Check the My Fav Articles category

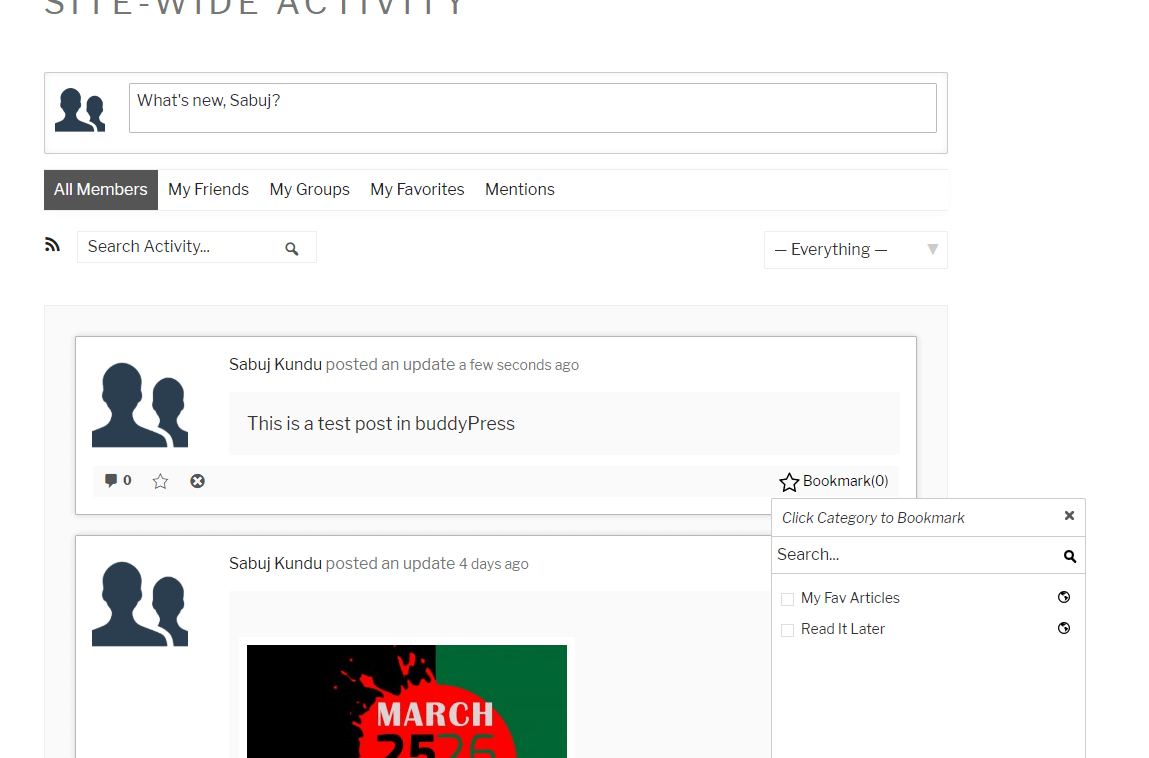(x=788, y=599)
